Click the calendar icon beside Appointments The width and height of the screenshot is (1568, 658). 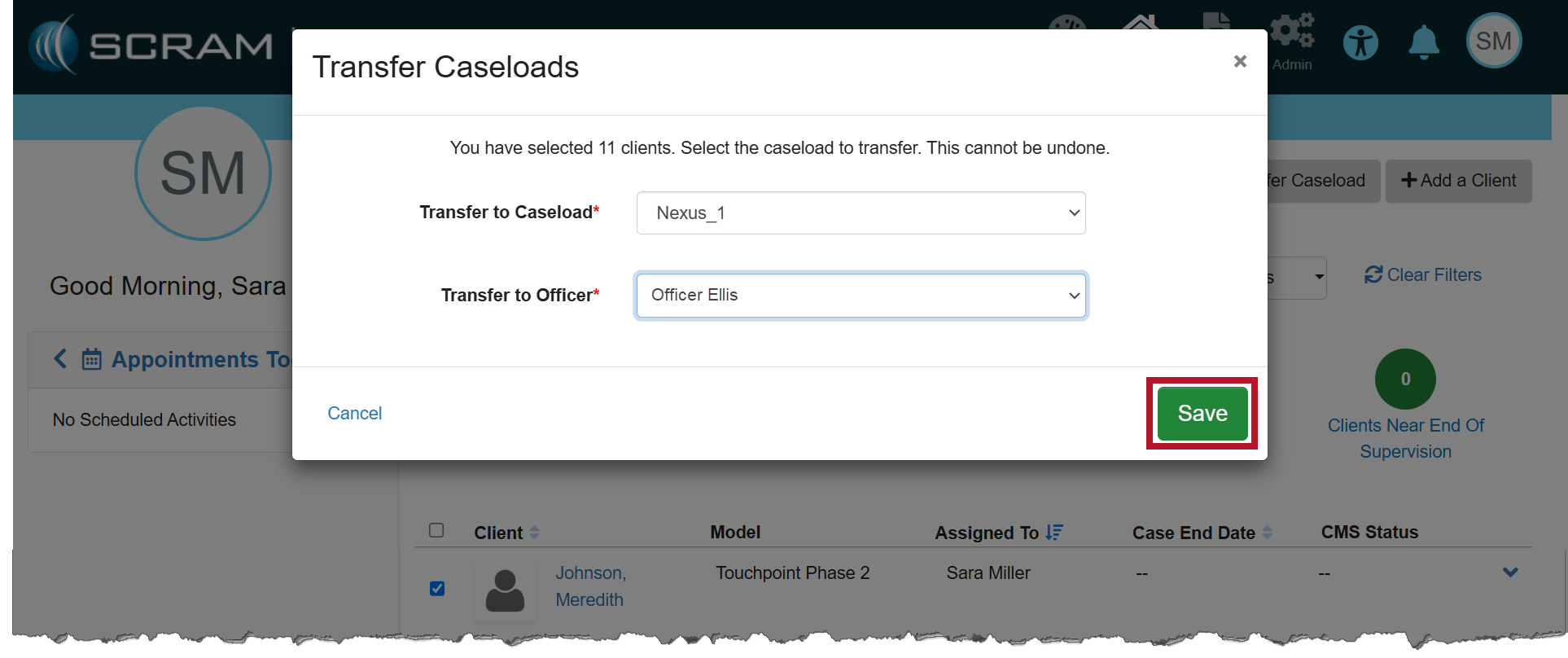coord(92,359)
